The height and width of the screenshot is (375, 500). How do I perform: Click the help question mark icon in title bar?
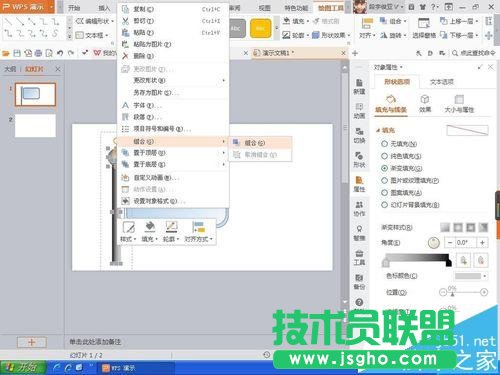tap(433, 7)
